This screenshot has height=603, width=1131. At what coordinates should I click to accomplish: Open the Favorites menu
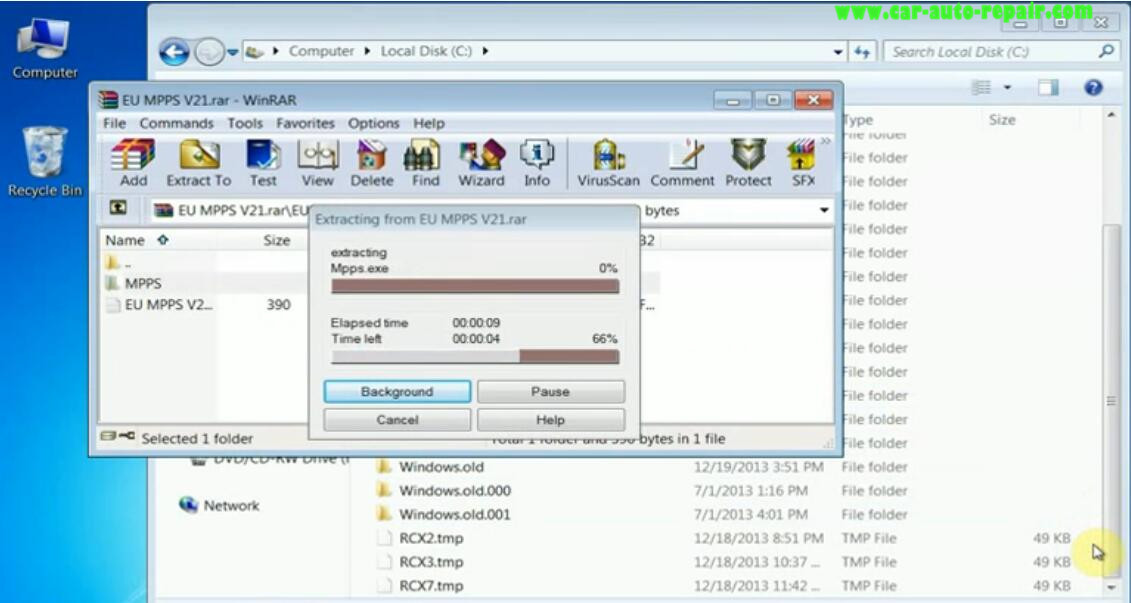(x=305, y=123)
